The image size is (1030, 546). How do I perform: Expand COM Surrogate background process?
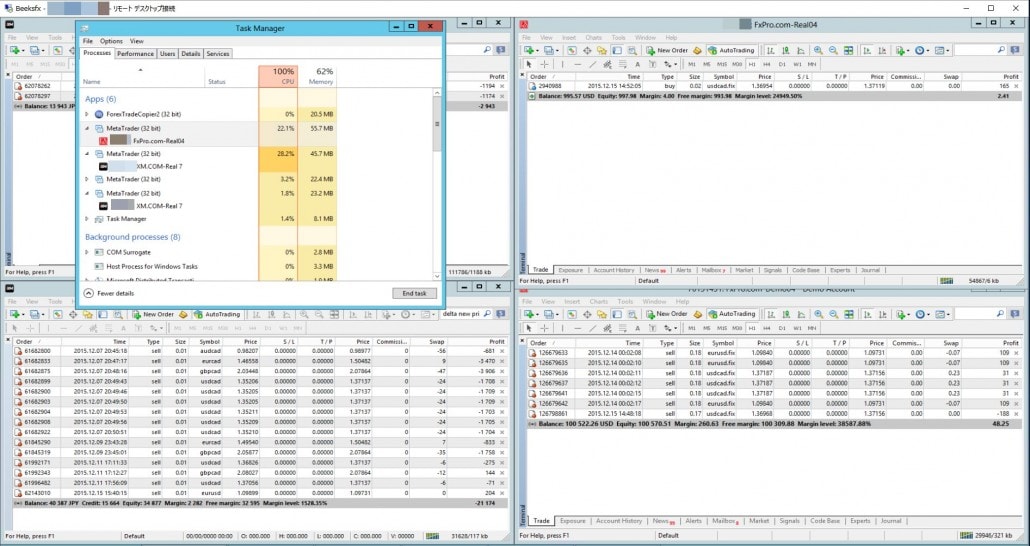[87, 252]
